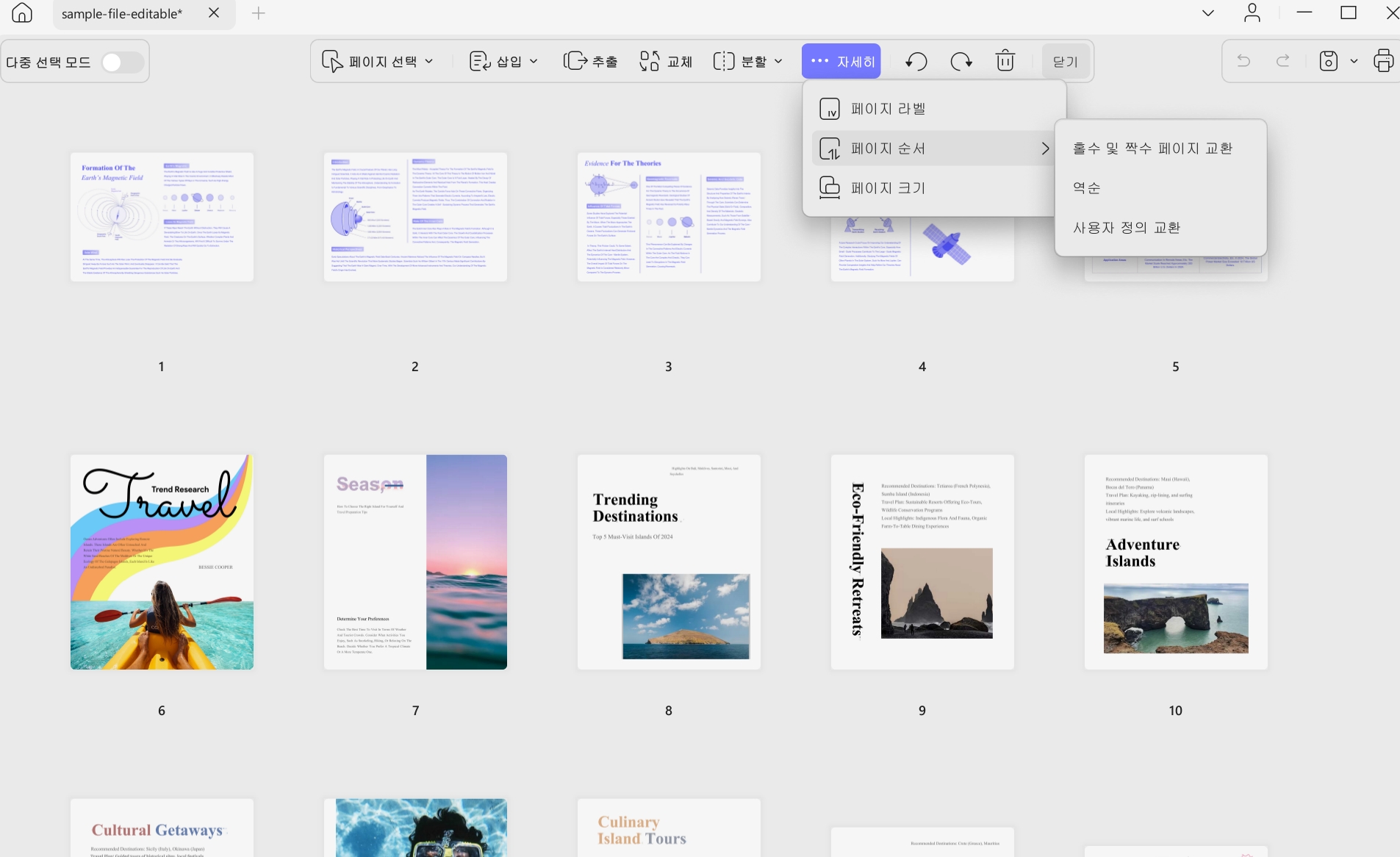Viewport: 1400px width, 857px height.
Task: Open 분할 dropdown menu
Action: (748, 61)
